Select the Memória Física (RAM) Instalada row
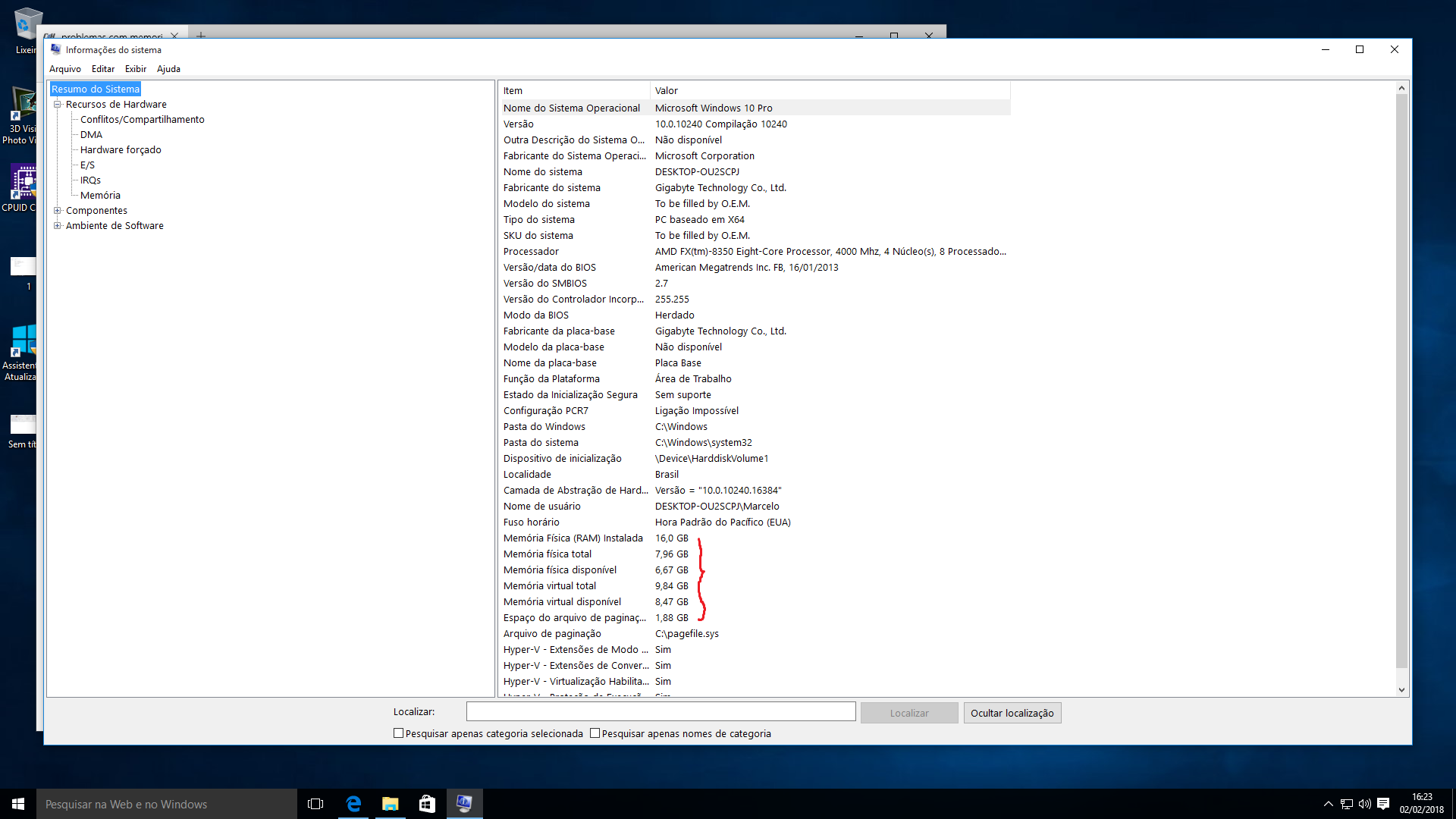The image size is (1456, 819). [x=755, y=538]
